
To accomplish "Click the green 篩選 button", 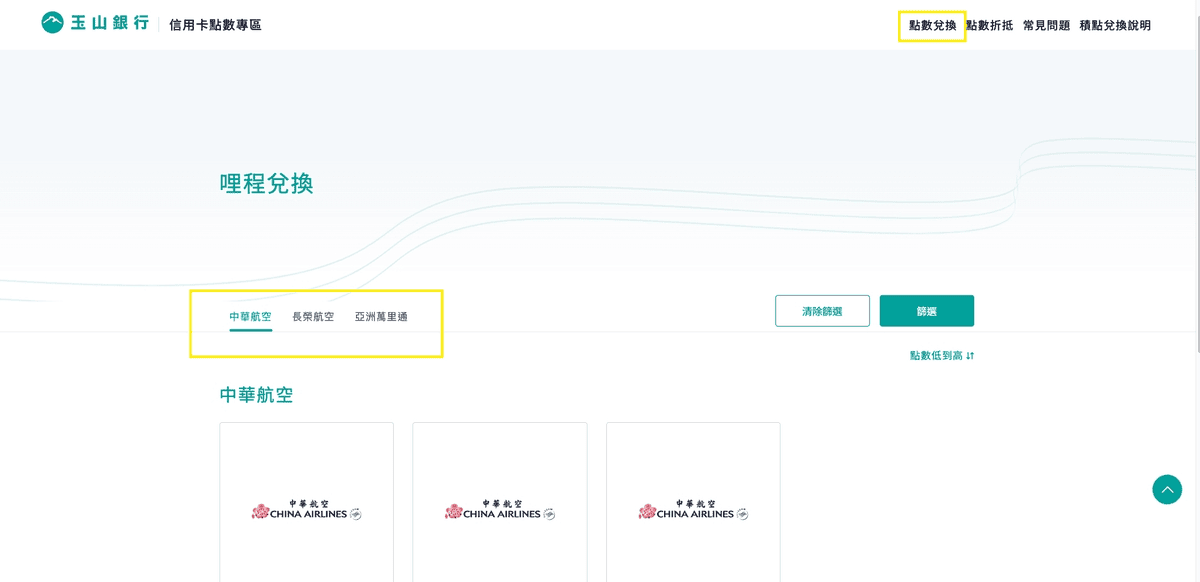I will click(x=927, y=311).
